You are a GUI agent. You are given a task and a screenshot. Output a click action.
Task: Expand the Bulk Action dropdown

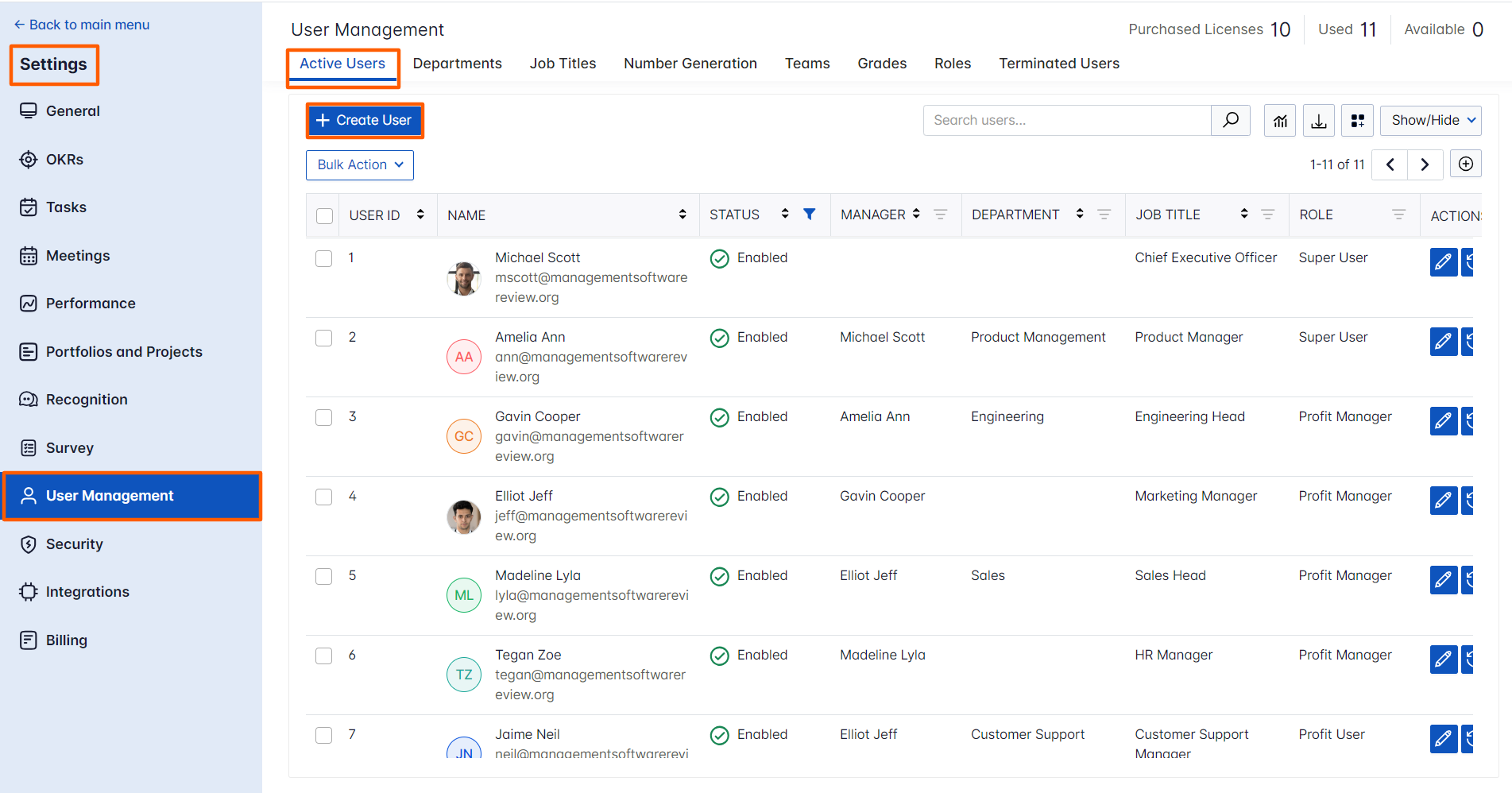point(360,165)
